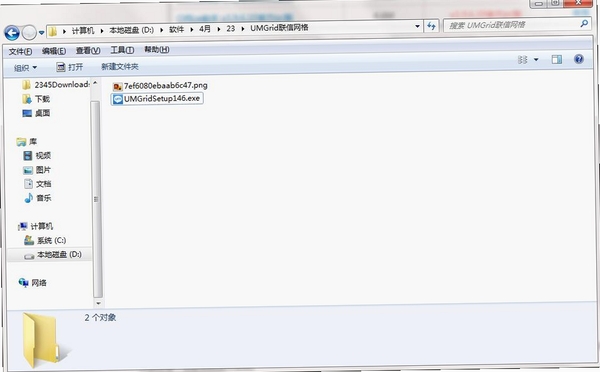Select 网络 in the navigation pane

[33, 283]
